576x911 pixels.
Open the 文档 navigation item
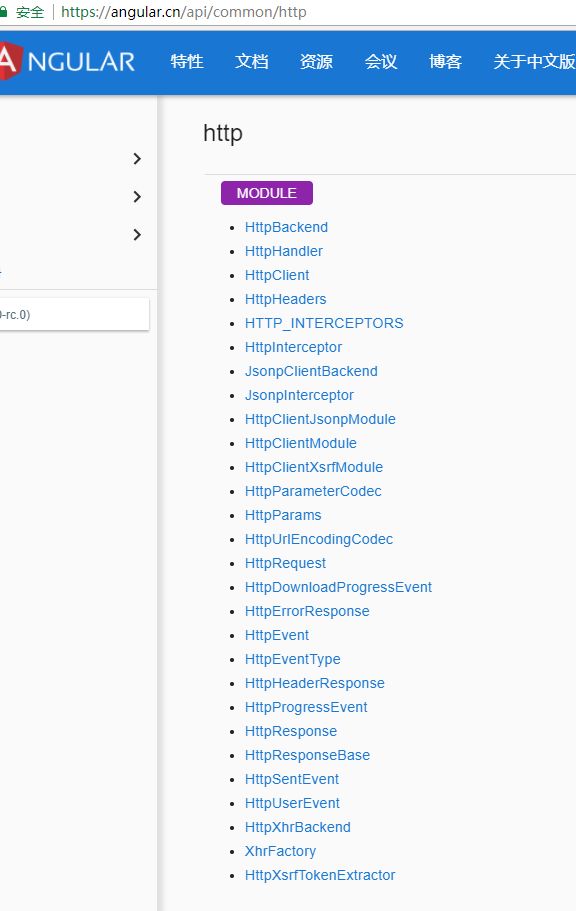(252, 61)
